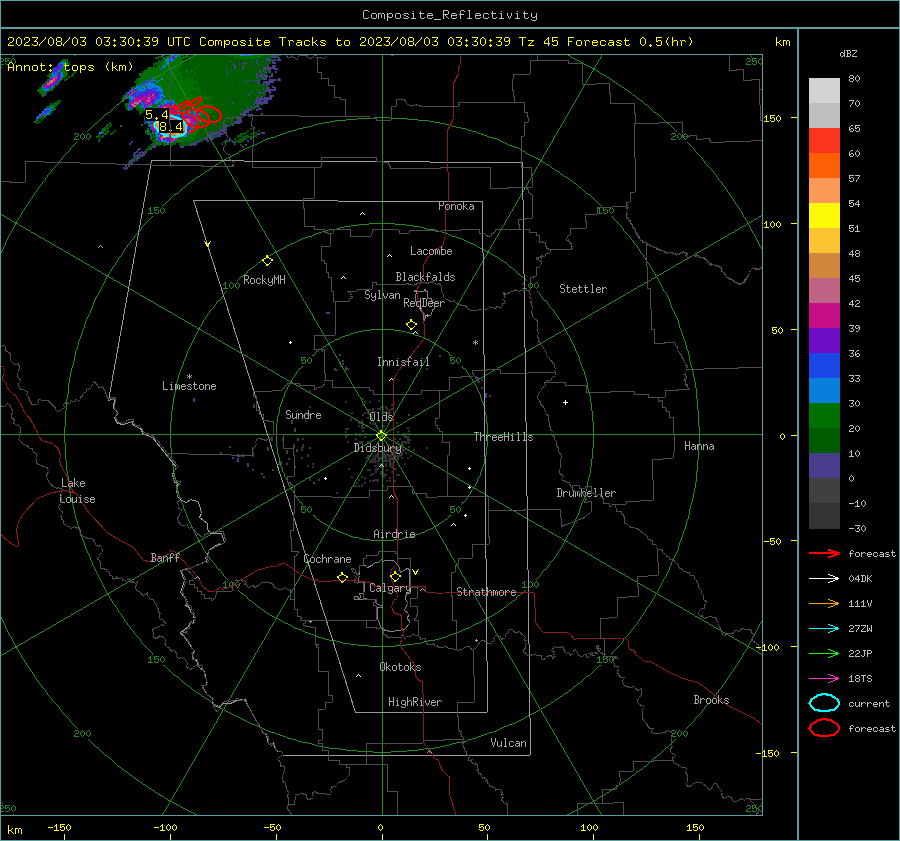Click the yellow radar-site diamond at the map center
Screen dimensions: 900x841
tap(382, 435)
